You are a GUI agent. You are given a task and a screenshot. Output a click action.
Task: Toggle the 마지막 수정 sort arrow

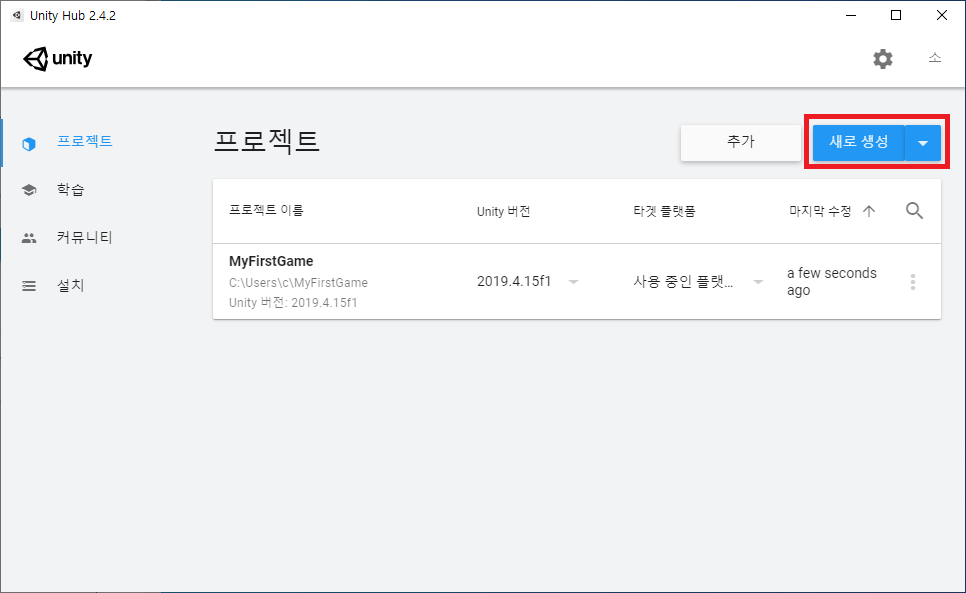869,211
